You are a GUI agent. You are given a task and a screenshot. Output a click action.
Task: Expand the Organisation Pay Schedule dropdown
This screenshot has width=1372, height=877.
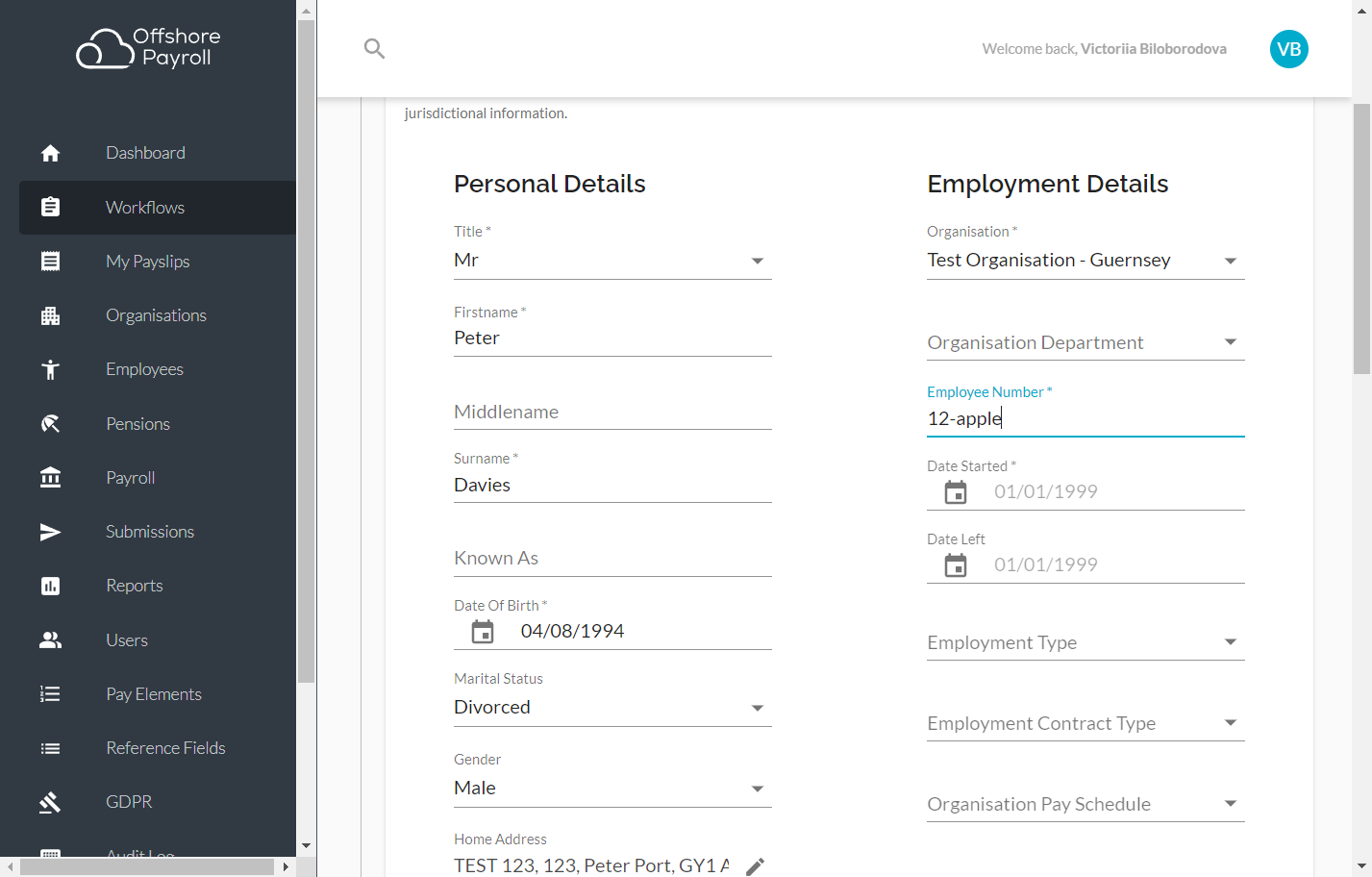click(1085, 804)
